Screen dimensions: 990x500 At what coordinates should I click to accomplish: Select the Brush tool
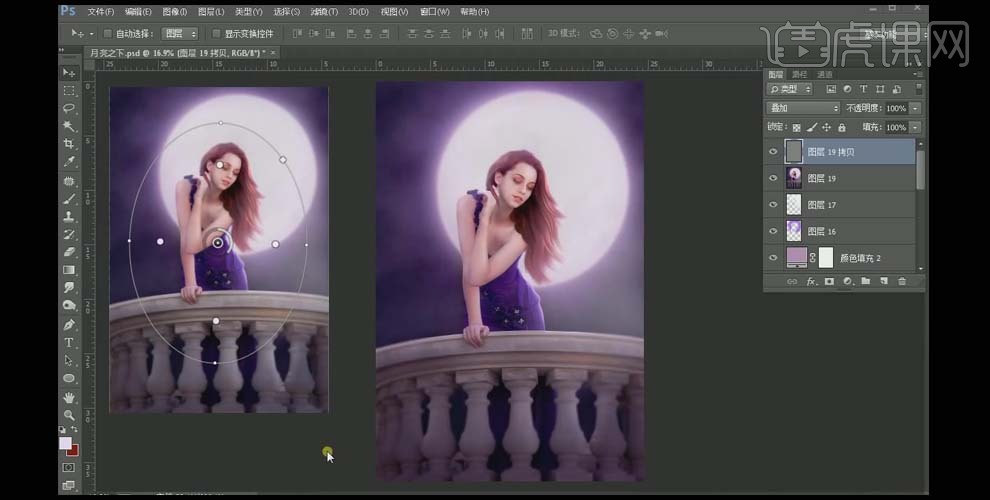pos(69,199)
